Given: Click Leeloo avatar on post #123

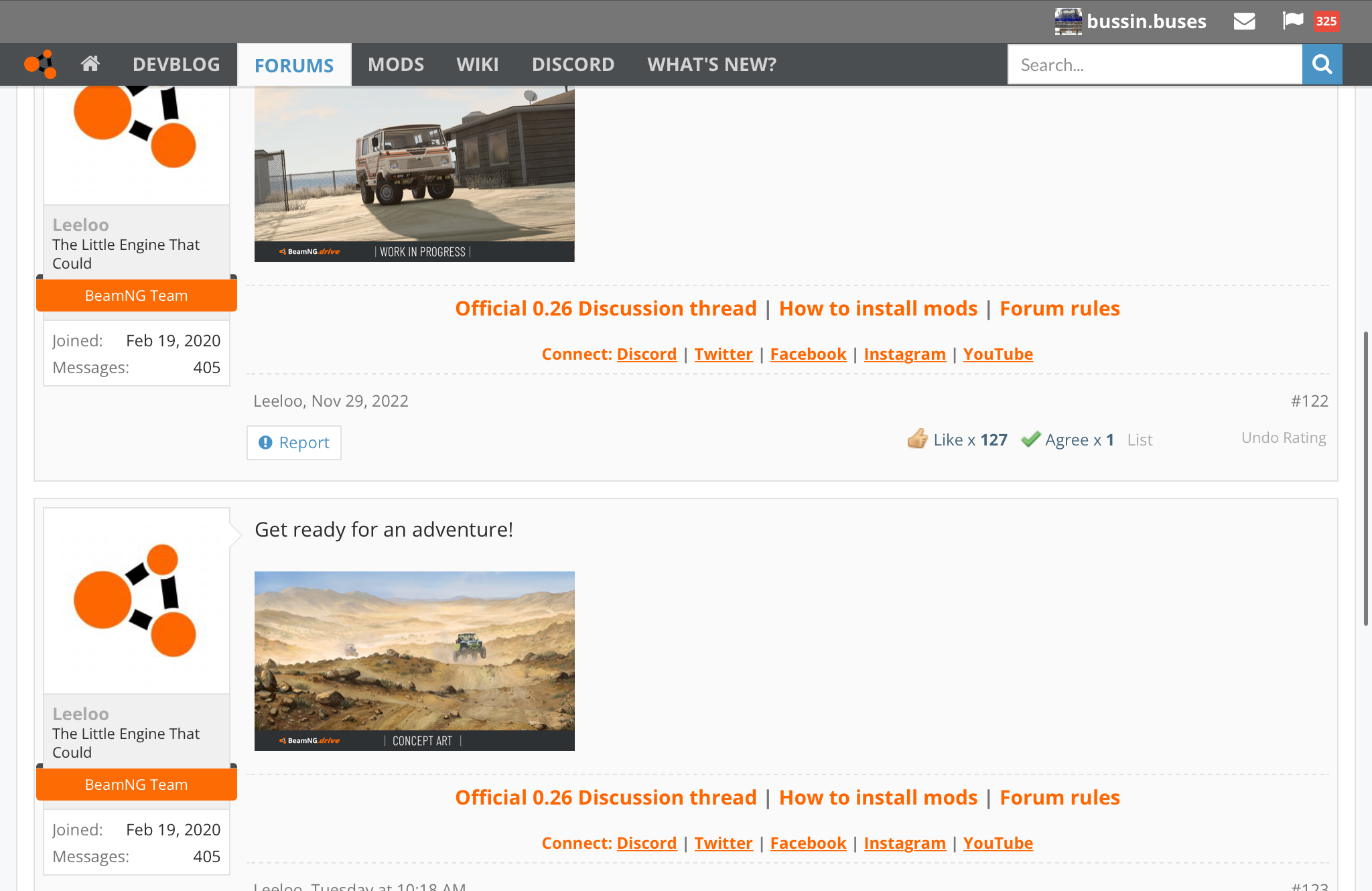Looking at the screenshot, I should (x=137, y=601).
